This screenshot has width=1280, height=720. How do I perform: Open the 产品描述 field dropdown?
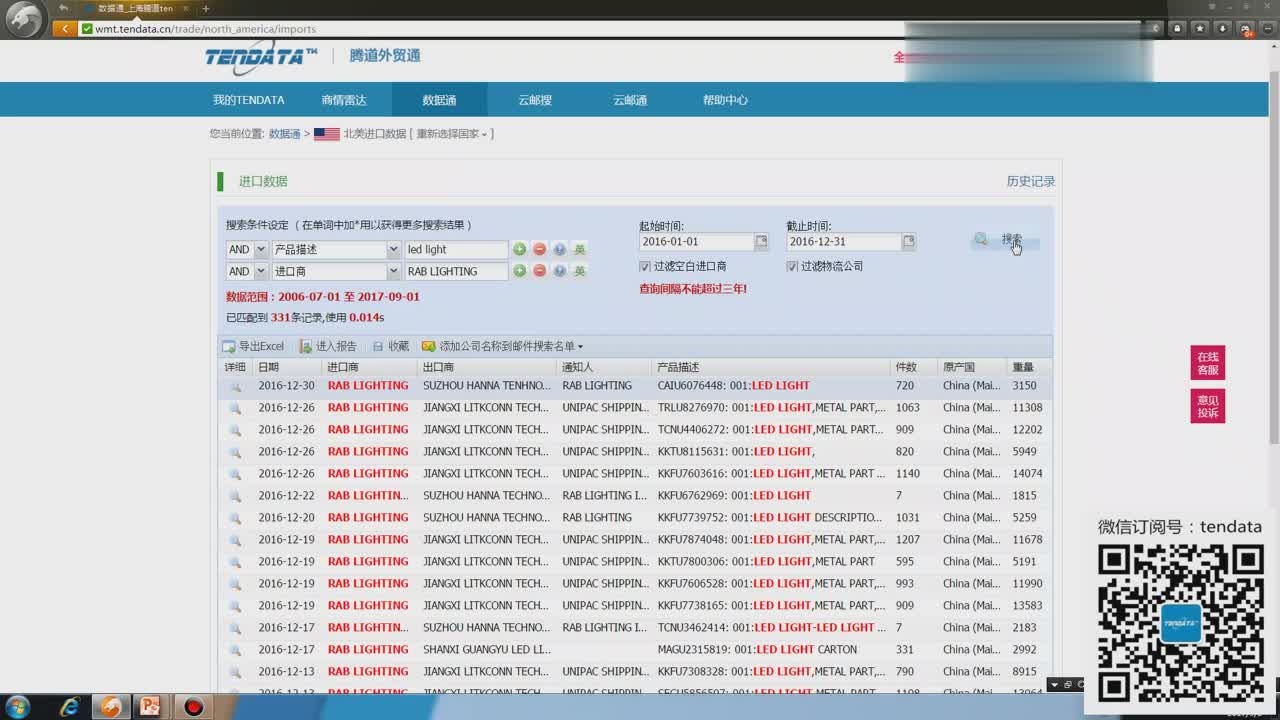coord(393,249)
